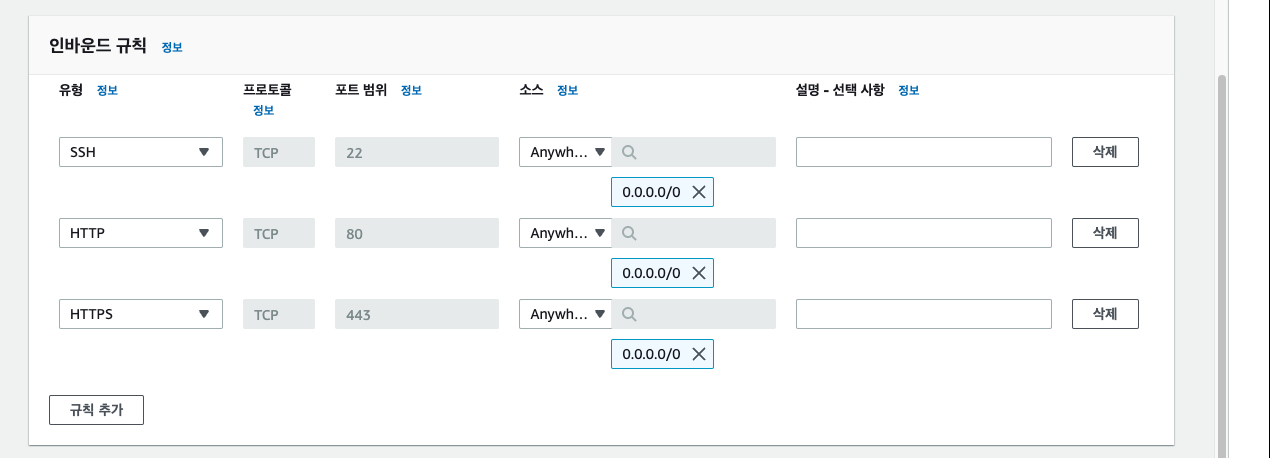Click the vertical page scrollbar
1270x458 pixels.
point(1221,265)
